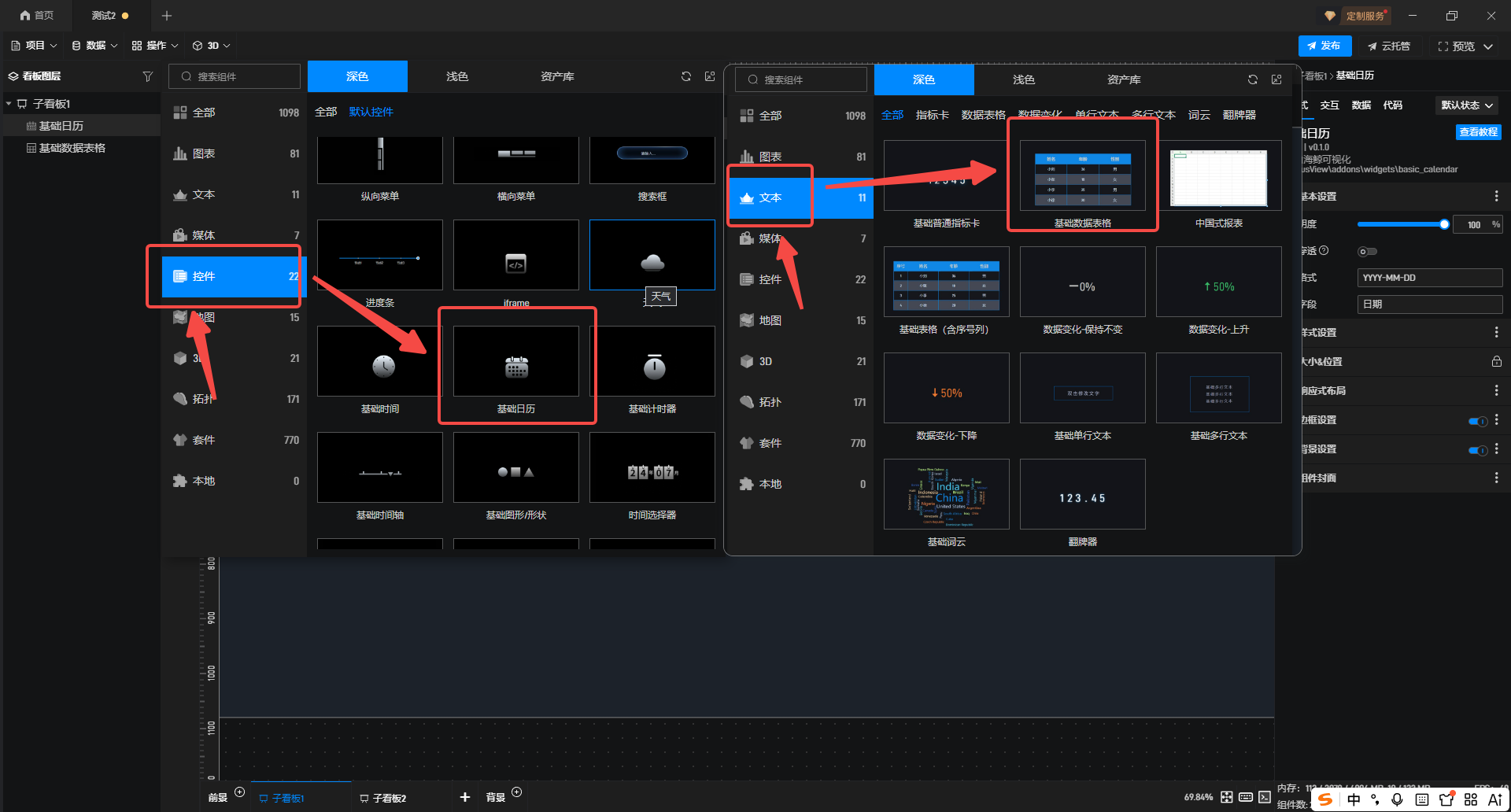Viewport: 1511px width, 812px height.
Task: Collapse the 子看板1 tree node
Action: point(9,104)
